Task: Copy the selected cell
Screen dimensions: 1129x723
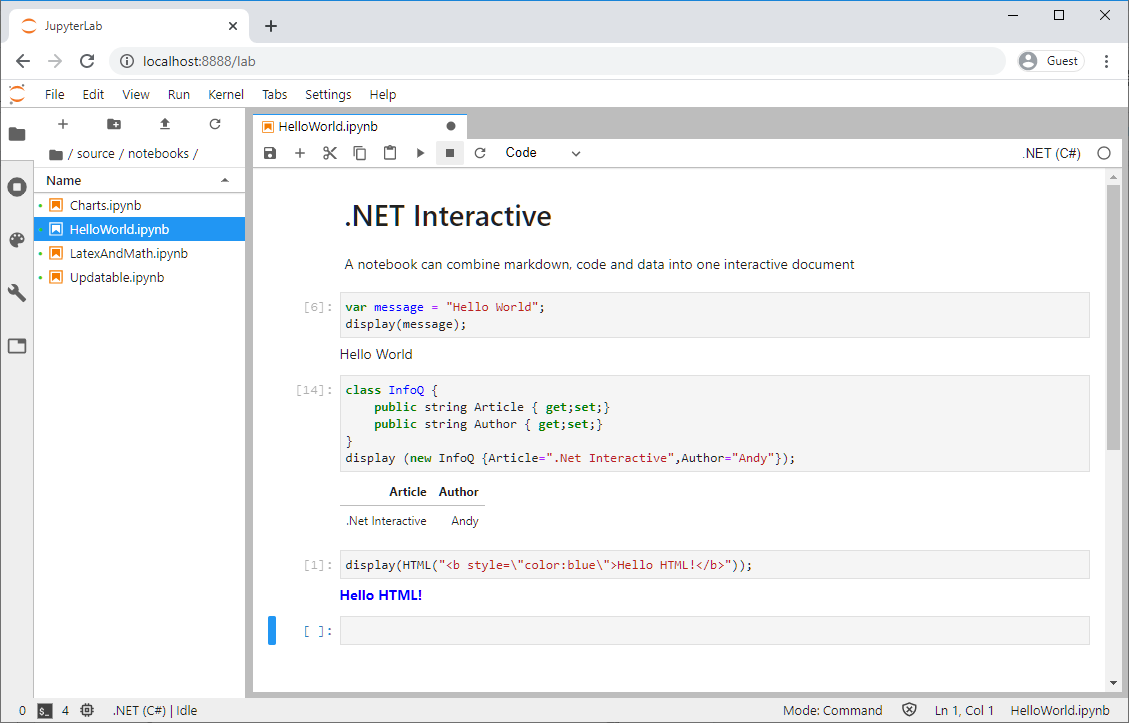Action: point(359,153)
